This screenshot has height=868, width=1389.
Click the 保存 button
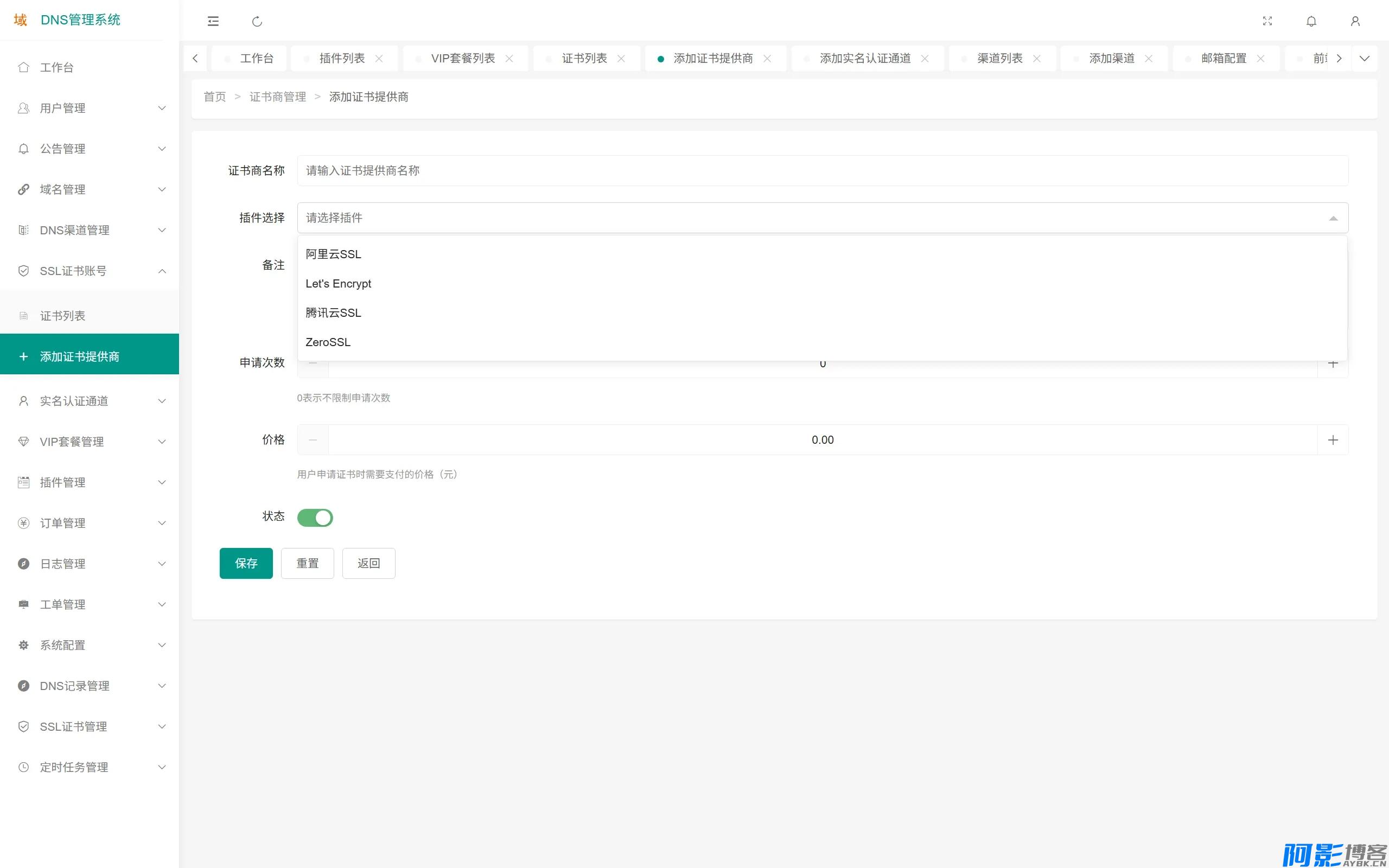click(x=246, y=563)
